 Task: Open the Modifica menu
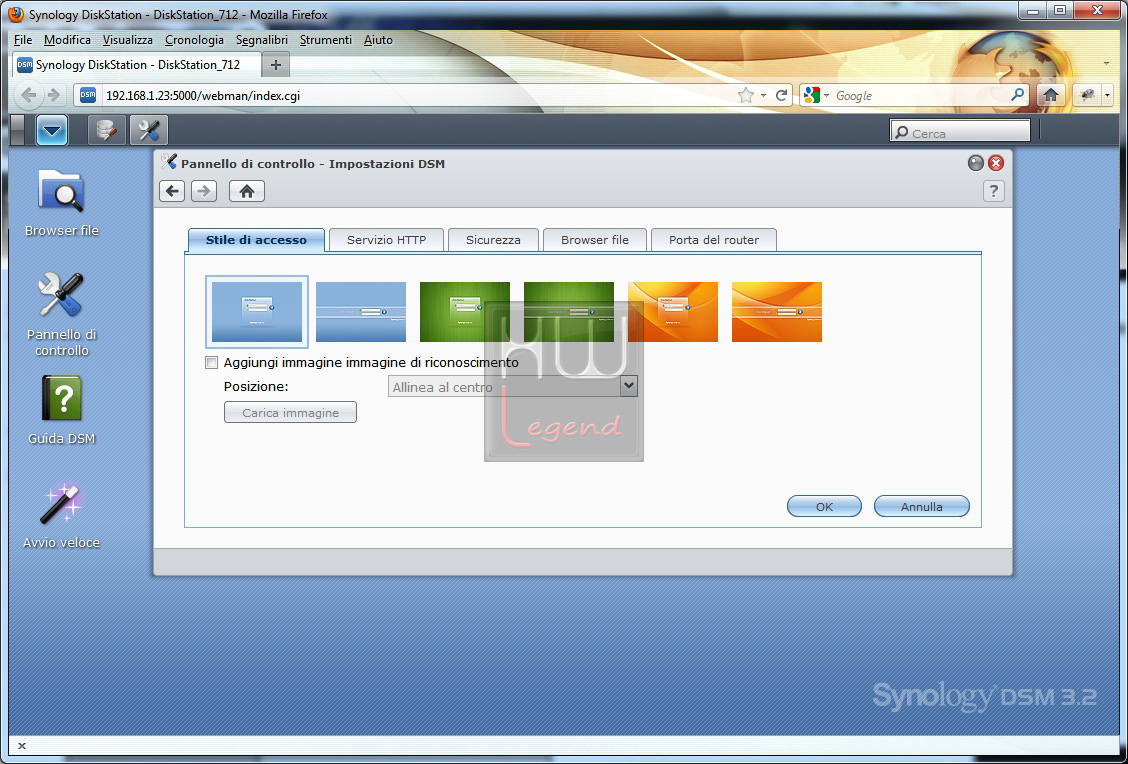click(67, 40)
